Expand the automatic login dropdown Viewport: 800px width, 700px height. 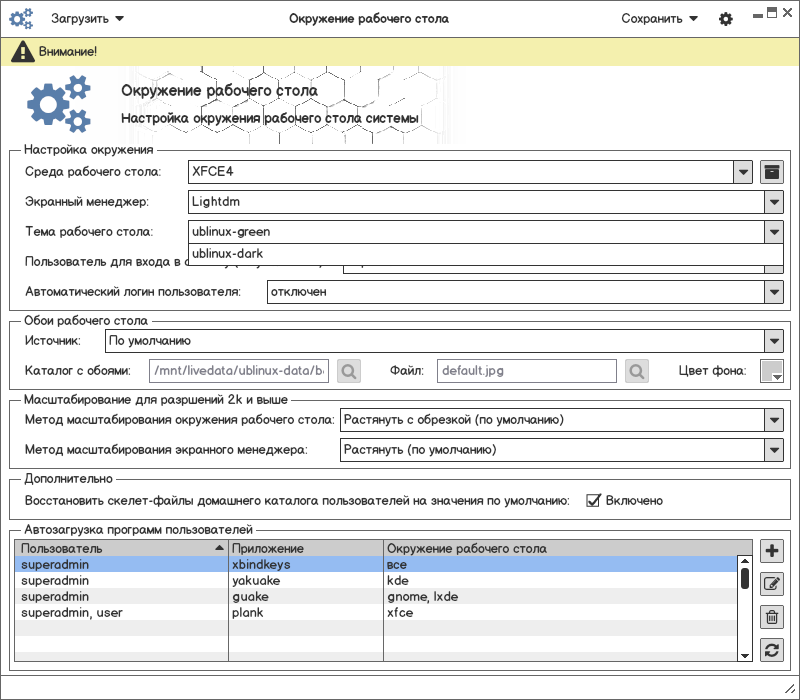point(773,292)
